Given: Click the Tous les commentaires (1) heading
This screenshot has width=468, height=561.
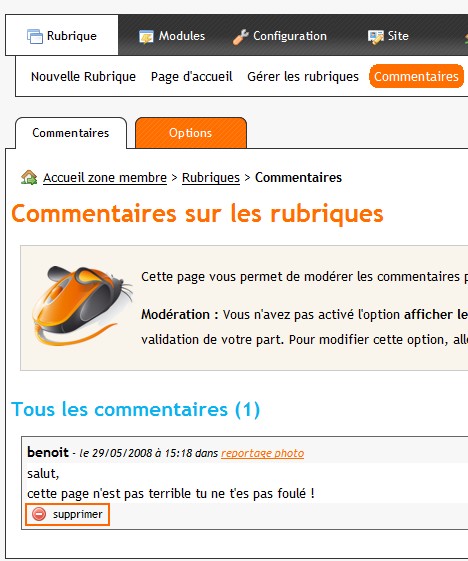Looking at the screenshot, I should click(x=136, y=409).
